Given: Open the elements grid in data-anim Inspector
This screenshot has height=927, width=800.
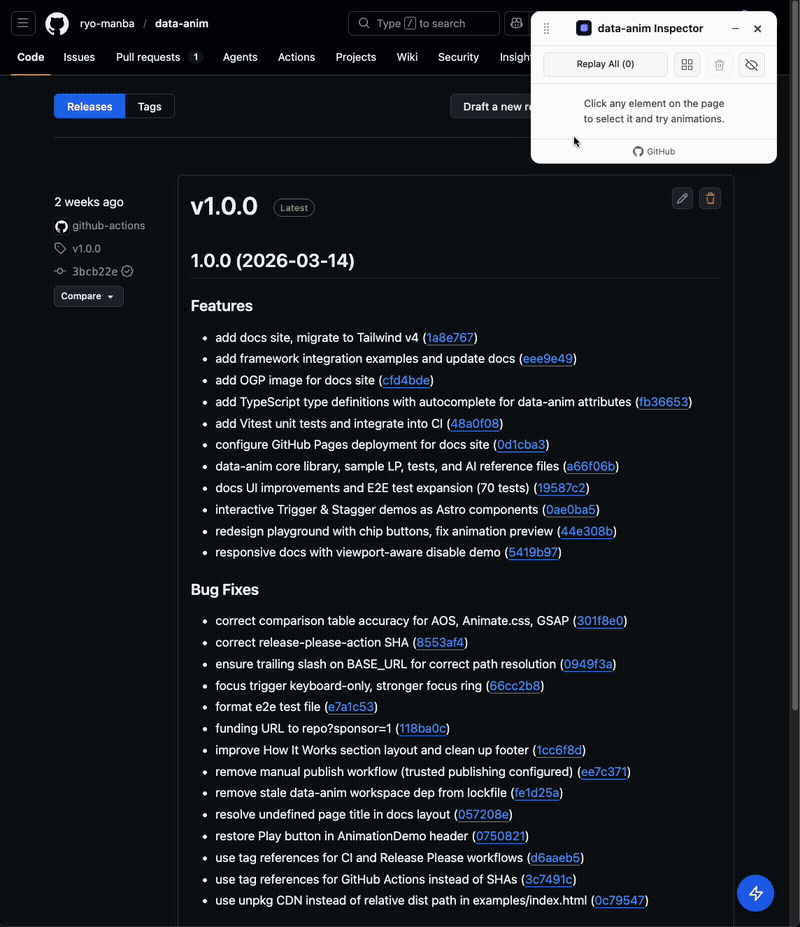Looking at the screenshot, I should click(686, 64).
